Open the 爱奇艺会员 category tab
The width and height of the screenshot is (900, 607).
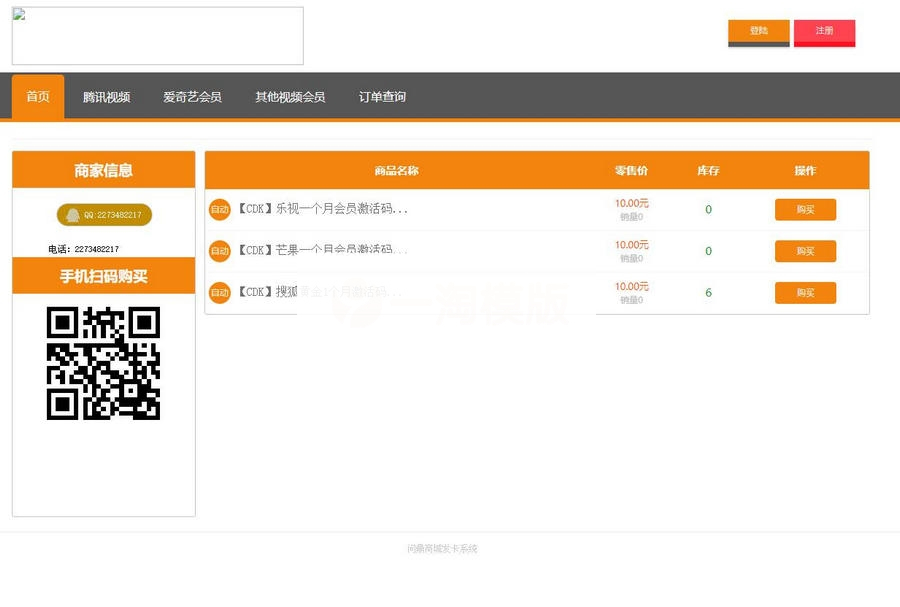coord(192,97)
